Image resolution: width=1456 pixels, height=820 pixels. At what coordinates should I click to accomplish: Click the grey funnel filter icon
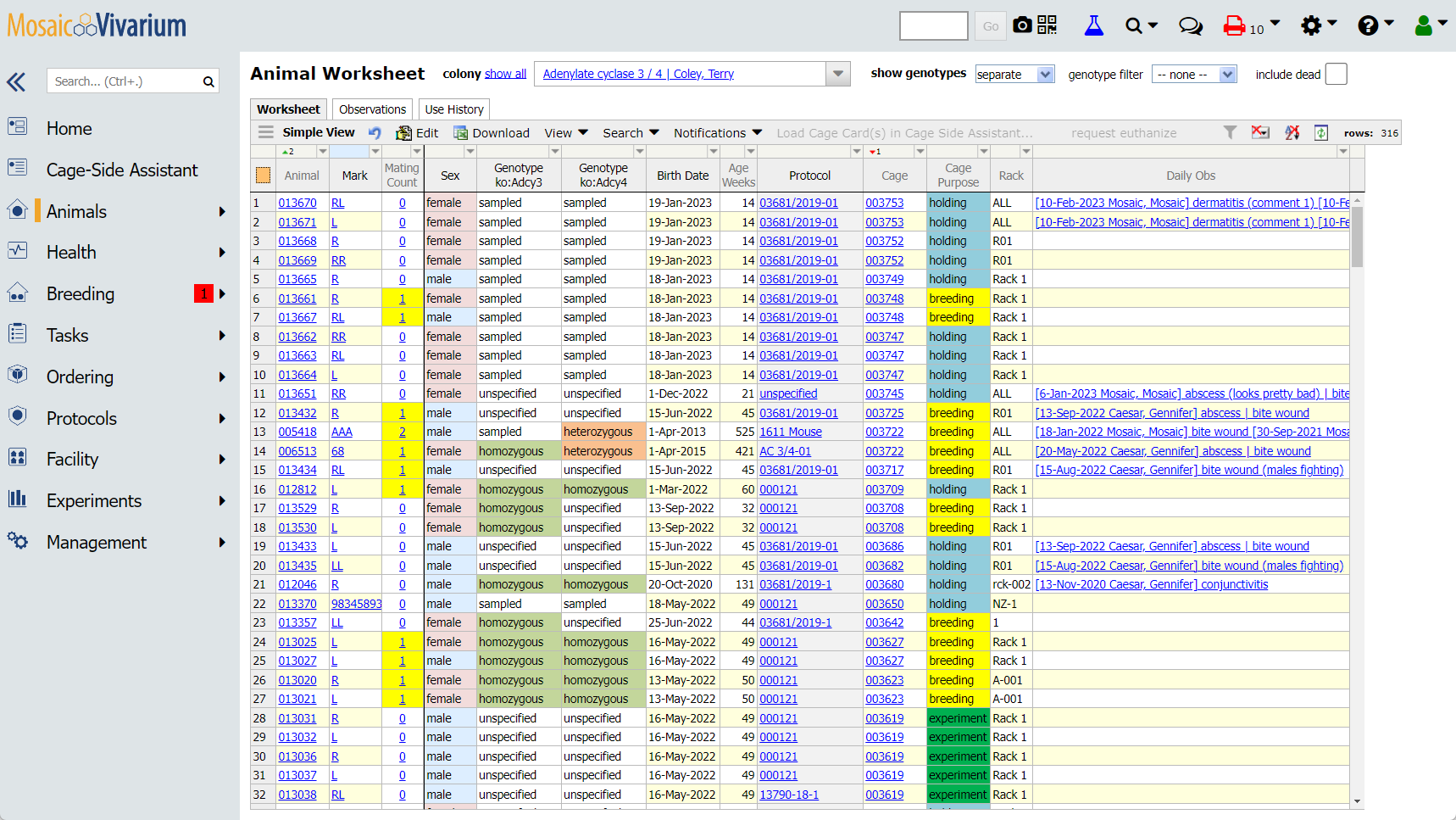coord(1230,132)
